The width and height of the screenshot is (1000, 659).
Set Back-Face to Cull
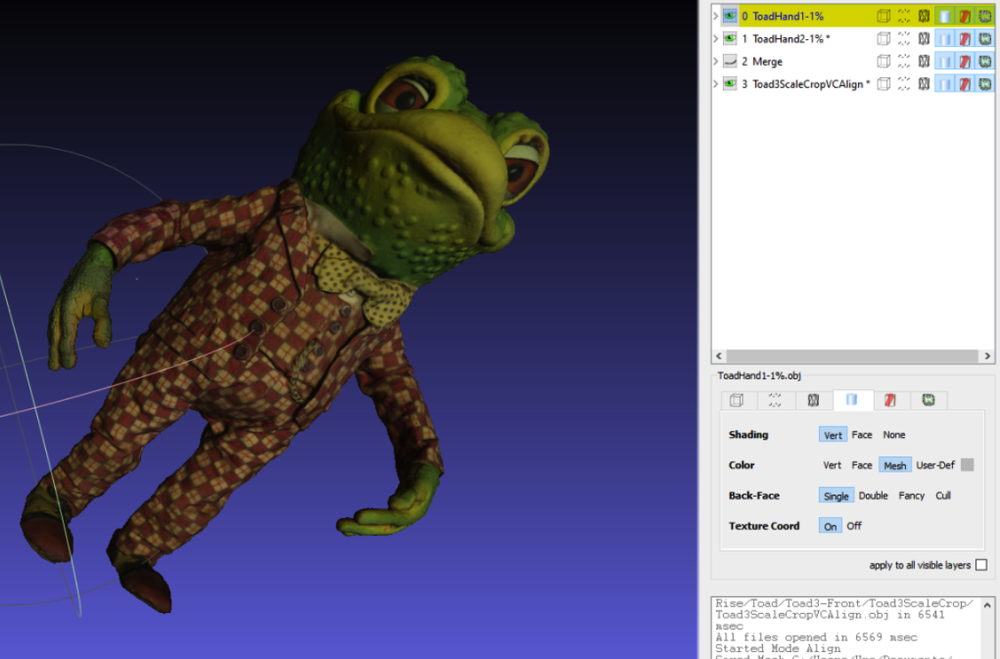click(943, 496)
